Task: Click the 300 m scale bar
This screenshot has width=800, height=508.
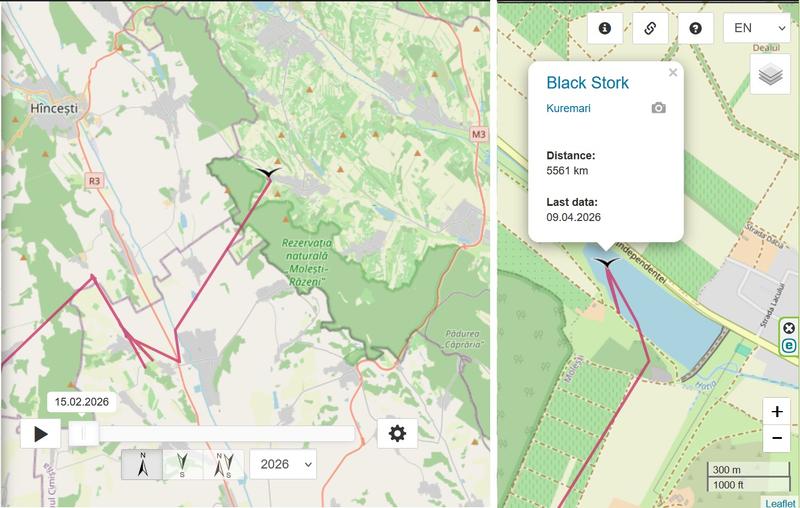Action: click(x=748, y=470)
